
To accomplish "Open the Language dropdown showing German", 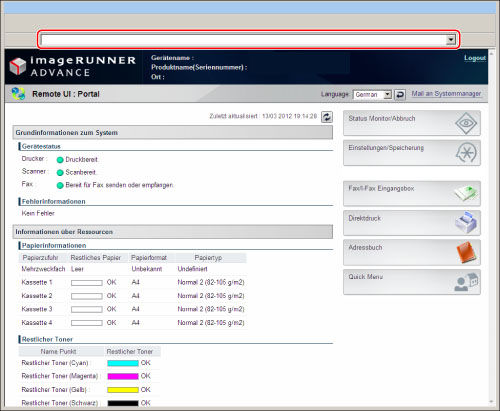I will point(372,95).
